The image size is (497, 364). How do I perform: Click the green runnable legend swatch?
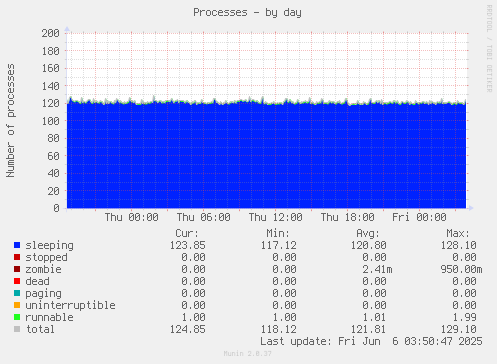(17, 317)
